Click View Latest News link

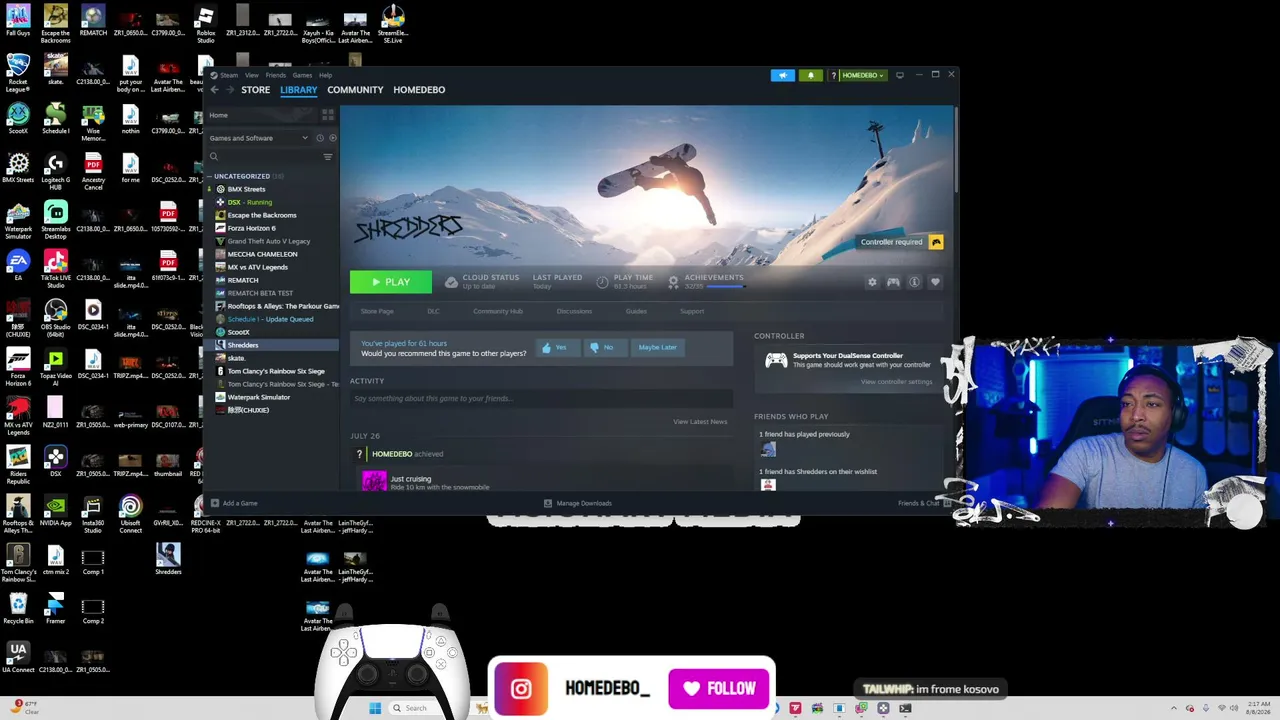coord(700,422)
